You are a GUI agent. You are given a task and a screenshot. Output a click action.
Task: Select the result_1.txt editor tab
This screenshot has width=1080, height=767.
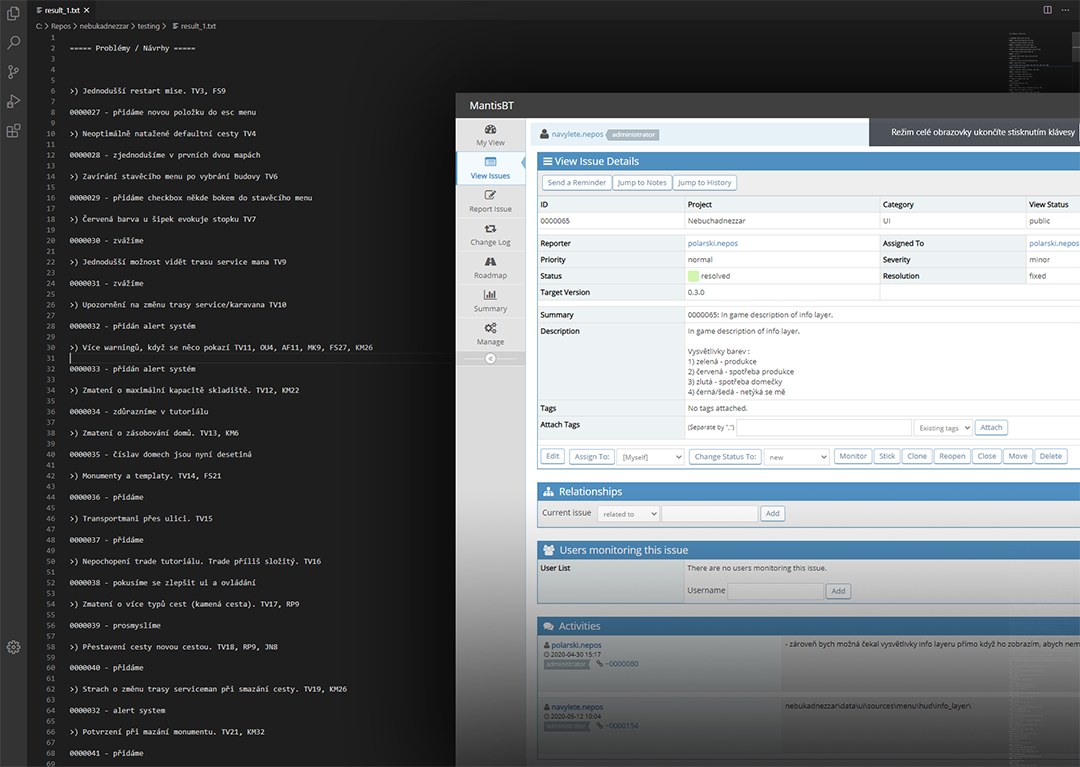pos(61,10)
